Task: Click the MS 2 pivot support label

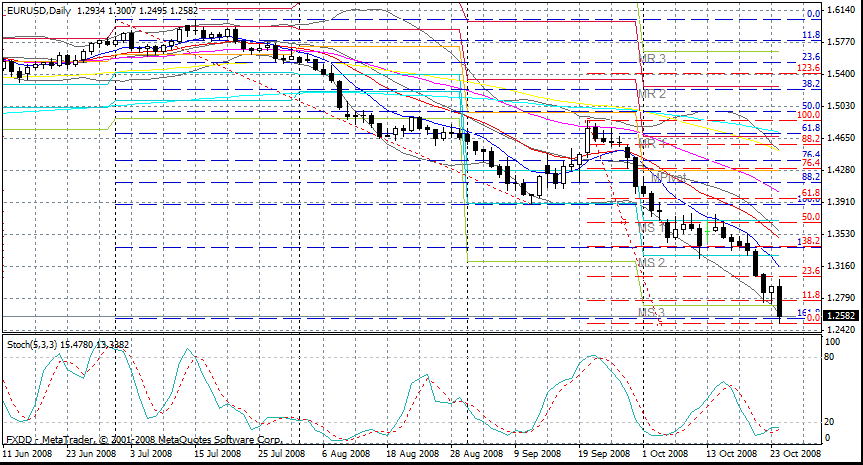Action: (653, 262)
